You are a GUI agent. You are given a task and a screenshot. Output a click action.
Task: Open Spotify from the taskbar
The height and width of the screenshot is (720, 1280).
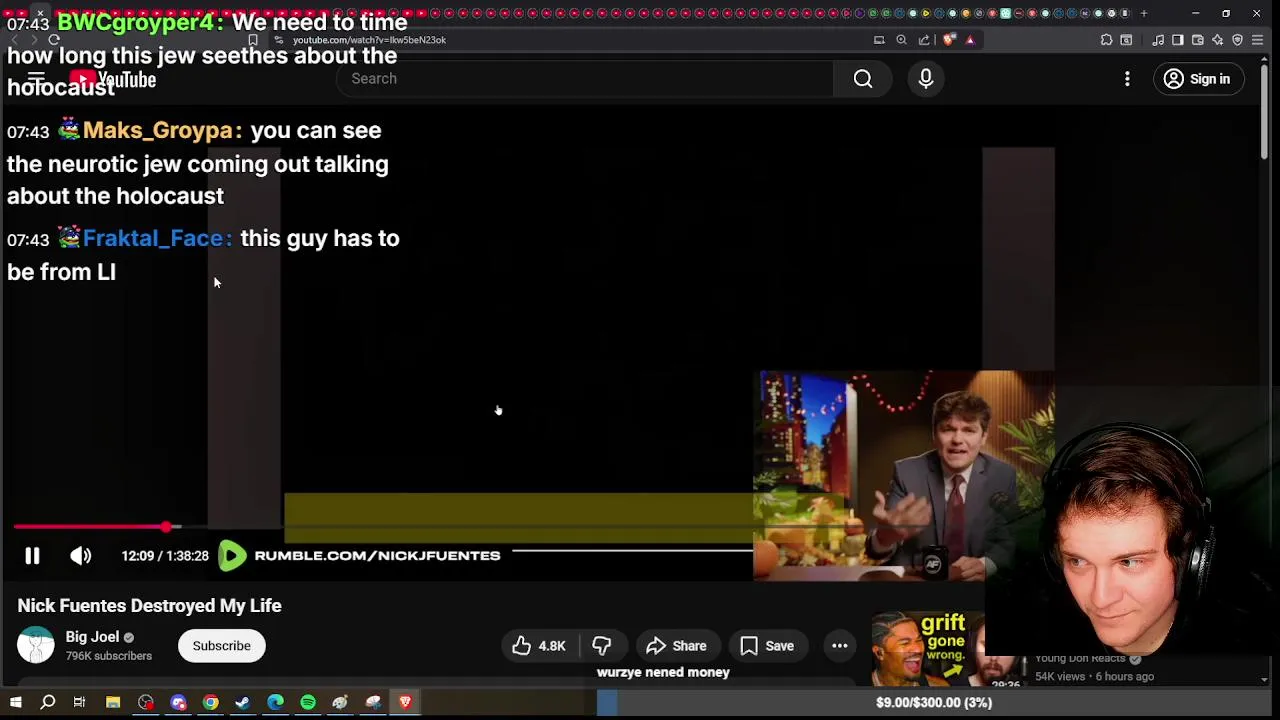click(308, 703)
